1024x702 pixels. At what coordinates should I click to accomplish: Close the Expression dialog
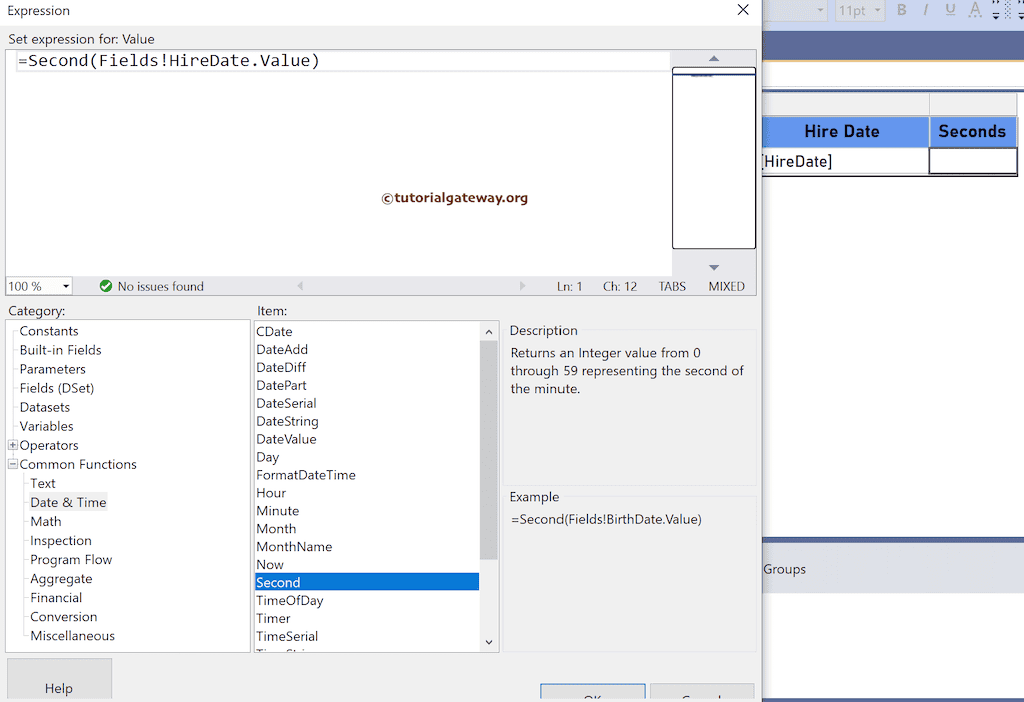(743, 10)
